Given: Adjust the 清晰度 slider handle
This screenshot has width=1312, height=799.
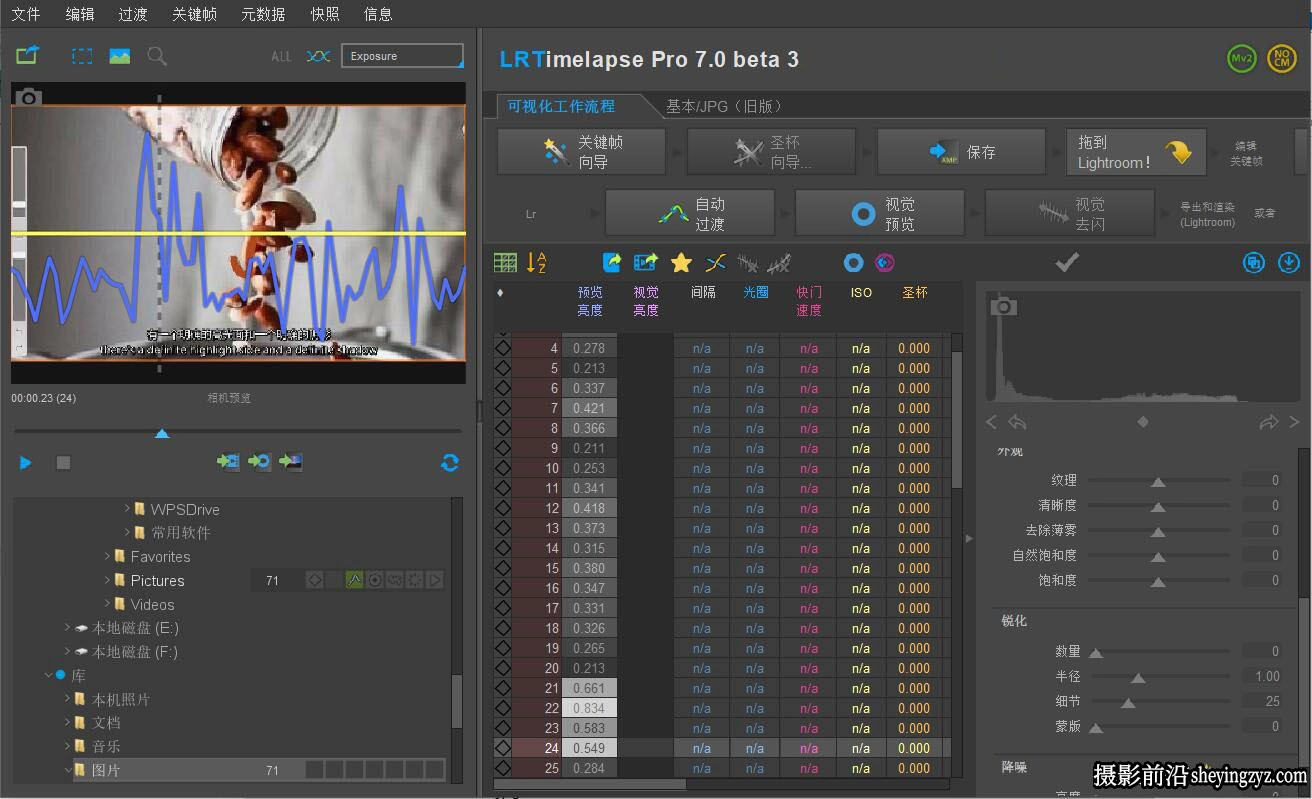Looking at the screenshot, I should pyautogui.click(x=1158, y=506).
